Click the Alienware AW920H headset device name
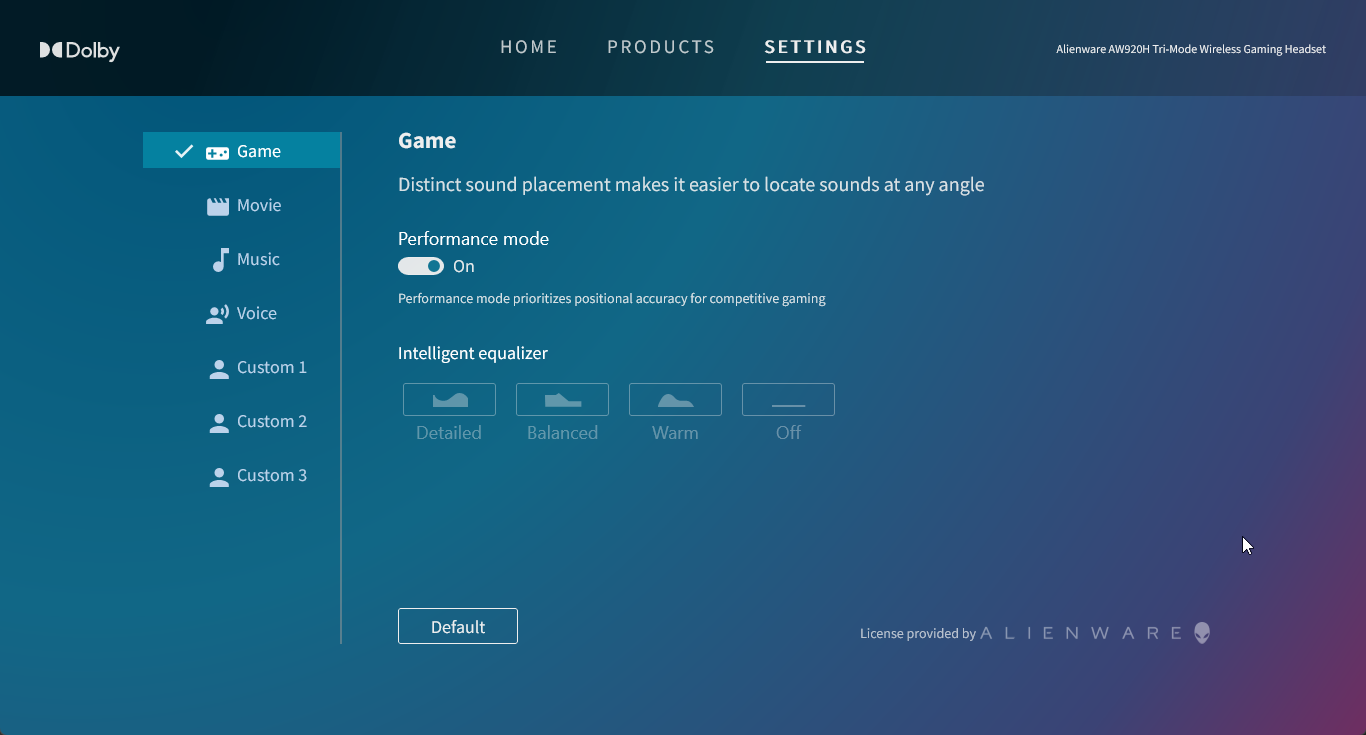The height and width of the screenshot is (735, 1366). [1191, 49]
